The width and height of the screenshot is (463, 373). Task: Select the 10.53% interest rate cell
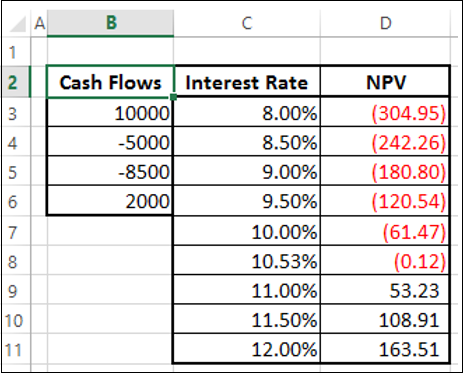[x=247, y=260]
